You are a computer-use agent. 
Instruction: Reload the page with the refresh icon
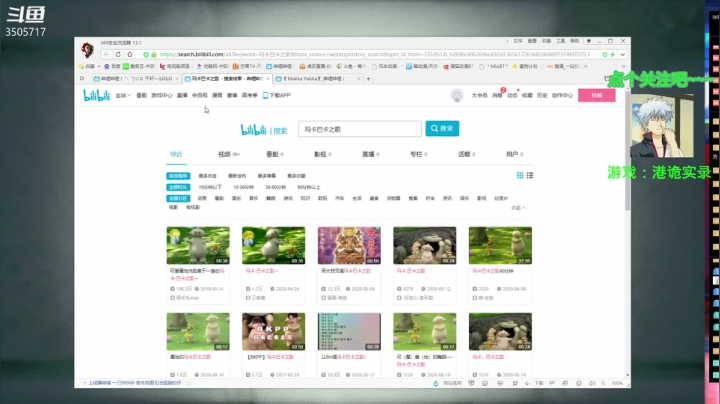118,54
